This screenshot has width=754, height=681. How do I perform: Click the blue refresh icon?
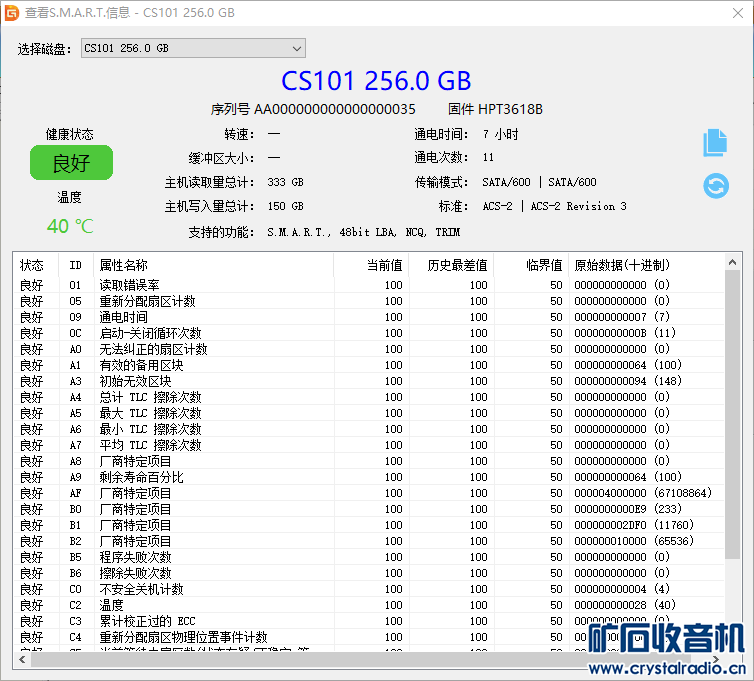[x=716, y=186]
